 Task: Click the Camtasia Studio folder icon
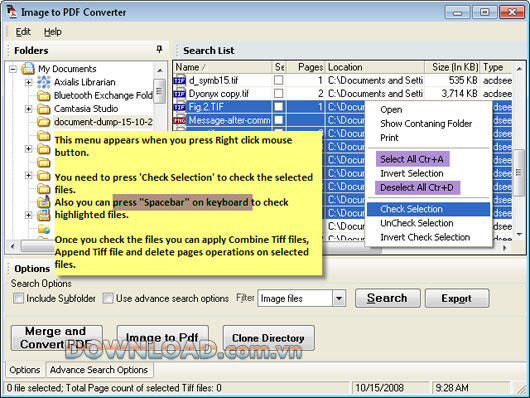[44, 109]
